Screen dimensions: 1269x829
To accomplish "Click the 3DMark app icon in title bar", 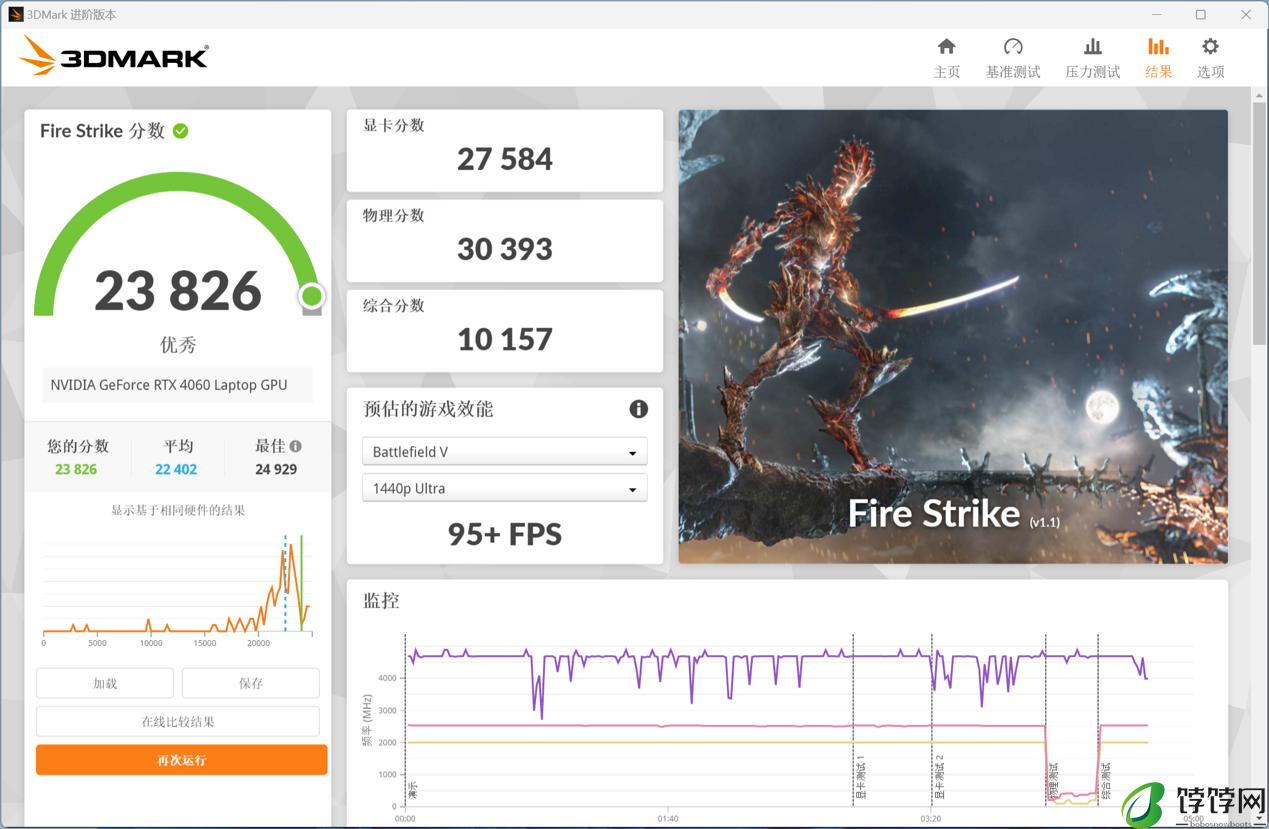I will [15, 14].
